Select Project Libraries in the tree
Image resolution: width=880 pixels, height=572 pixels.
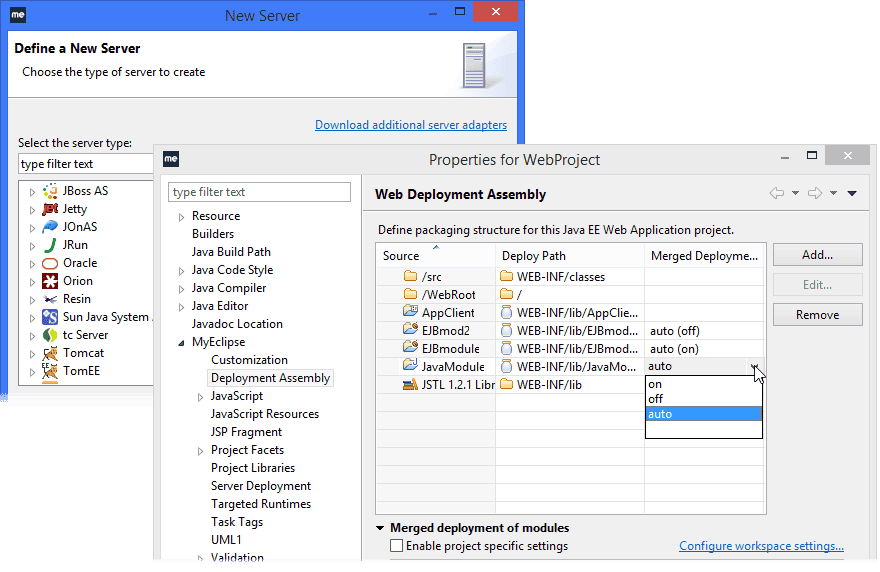tap(253, 468)
